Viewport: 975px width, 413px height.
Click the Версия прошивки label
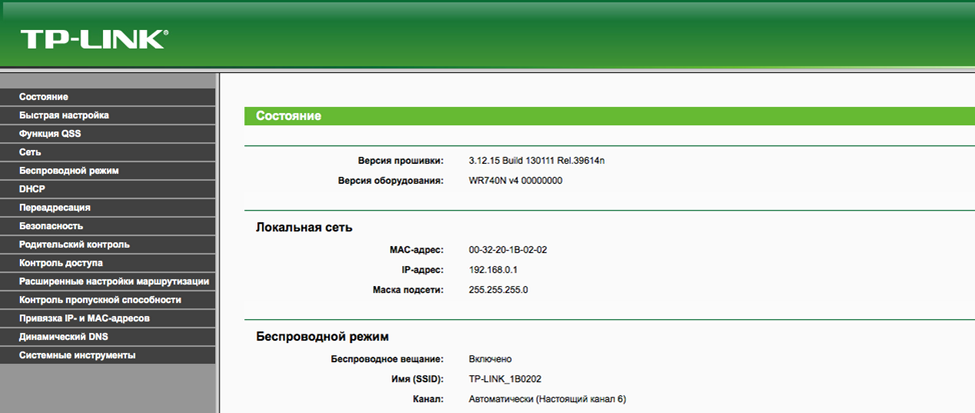(x=400, y=161)
